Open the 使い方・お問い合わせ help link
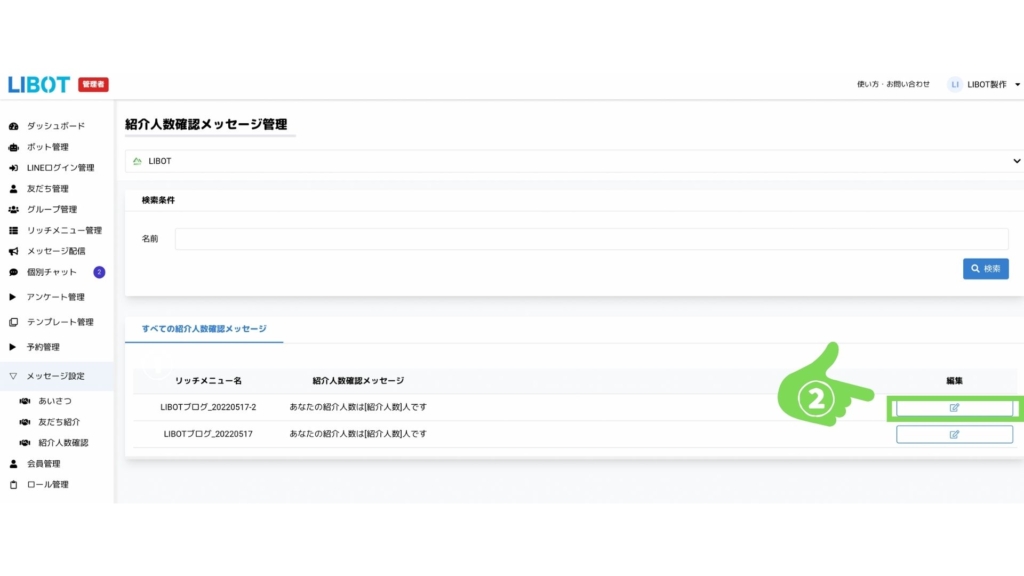 [x=893, y=85]
